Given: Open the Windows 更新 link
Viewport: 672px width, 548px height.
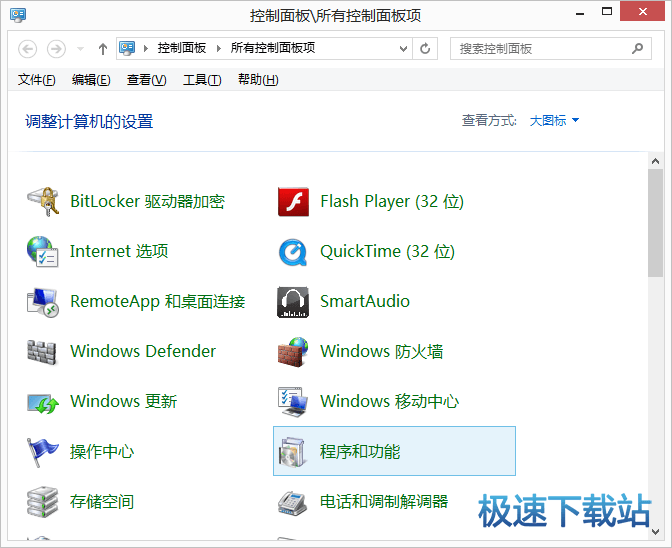Looking at the screenshot, I should (123, 401).
